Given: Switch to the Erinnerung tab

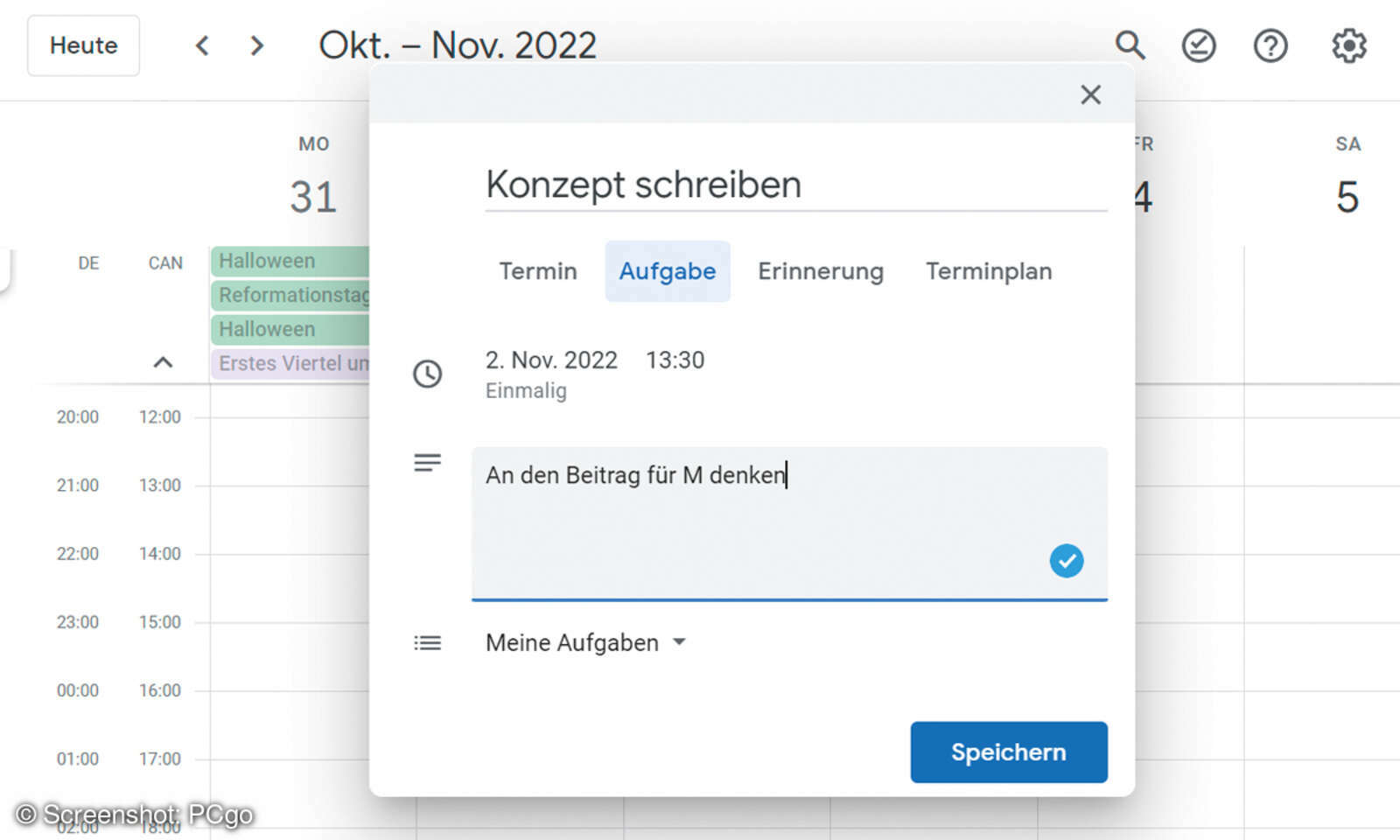Looking at the screenshot, I should point(821,271).
